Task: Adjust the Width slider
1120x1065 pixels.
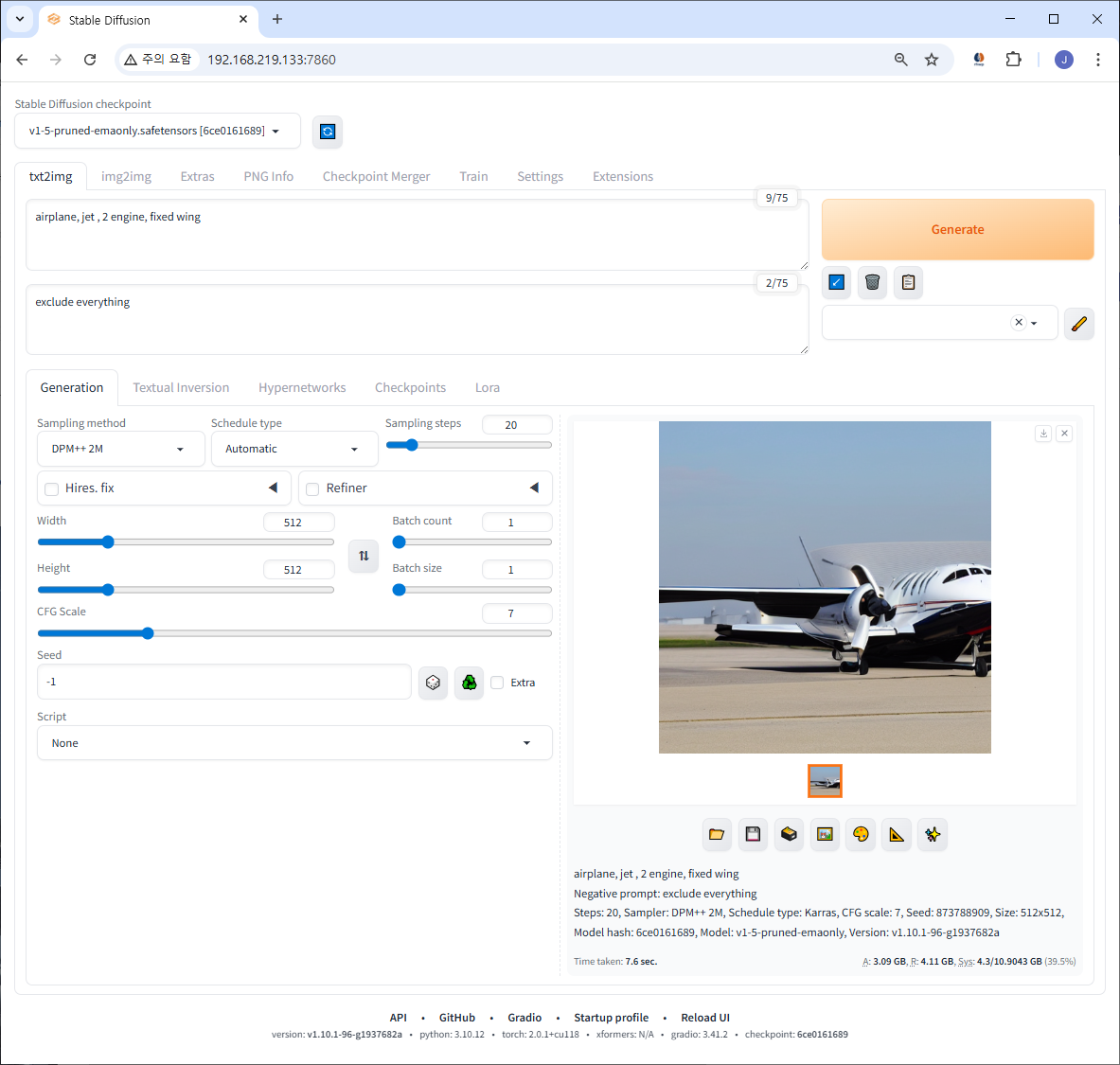Action: [x=186, y=542]
